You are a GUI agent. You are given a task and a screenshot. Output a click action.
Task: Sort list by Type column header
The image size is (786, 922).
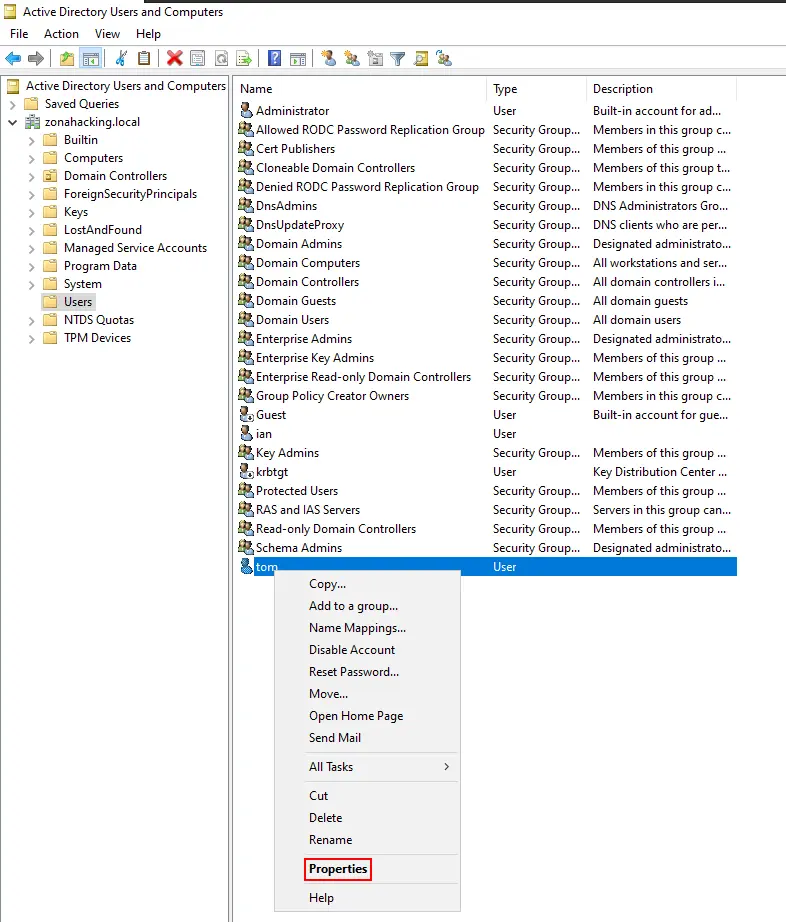pos(505,89)
